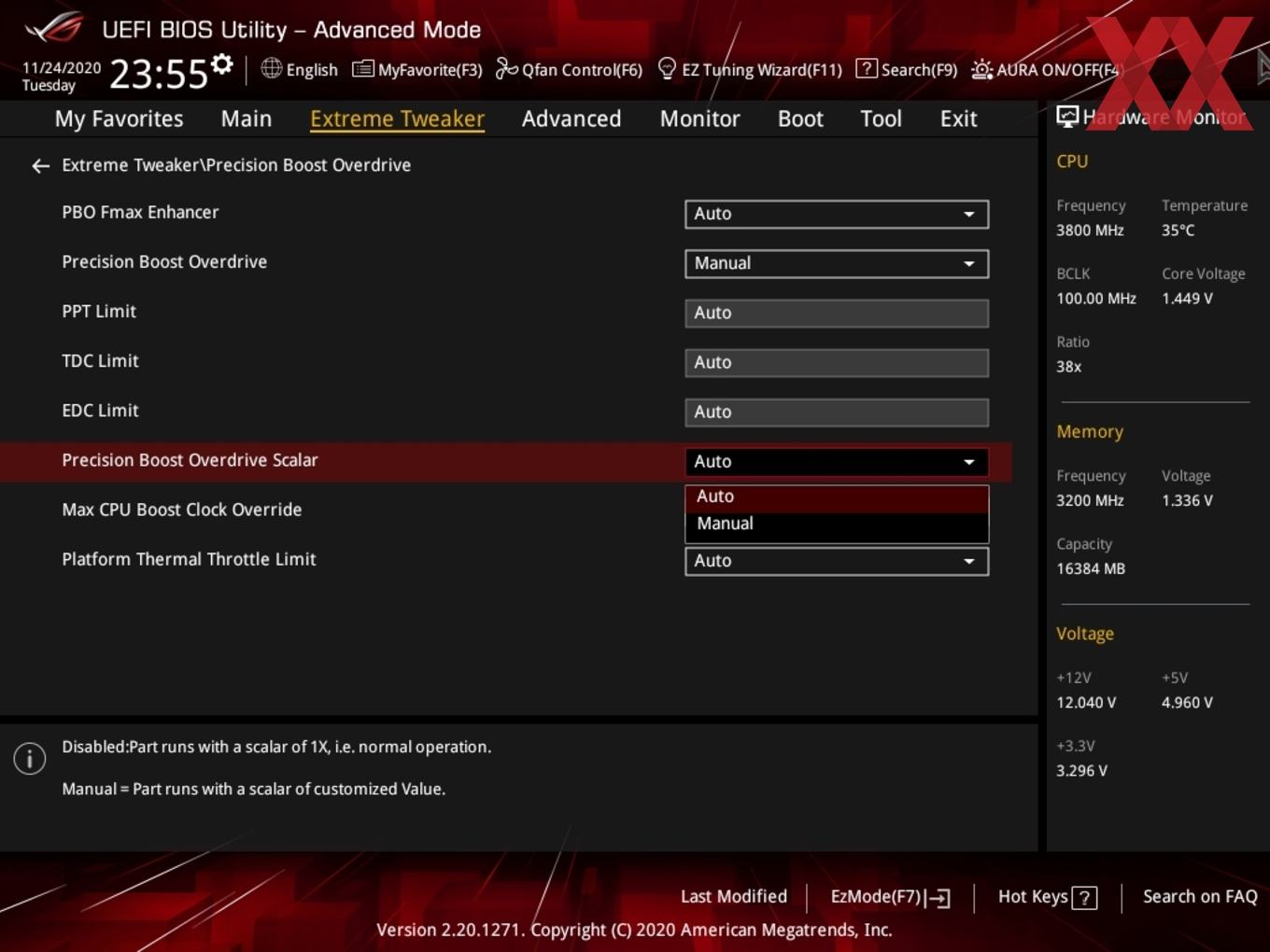1270x952 pixels.
Task: Open Precision Boost Overdrive Manual dropdown
Action: 837,263
